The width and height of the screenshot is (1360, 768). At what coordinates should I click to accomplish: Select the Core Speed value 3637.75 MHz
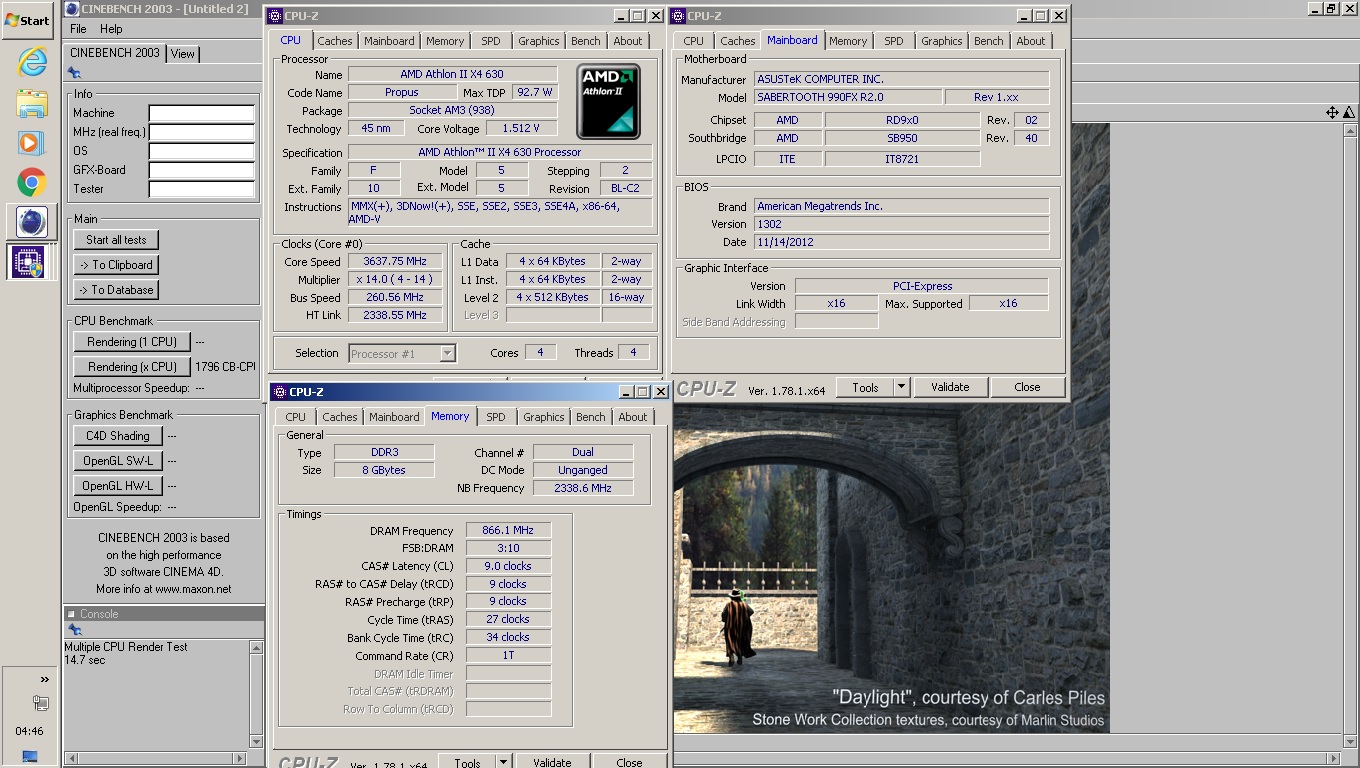tap(395, 262)
